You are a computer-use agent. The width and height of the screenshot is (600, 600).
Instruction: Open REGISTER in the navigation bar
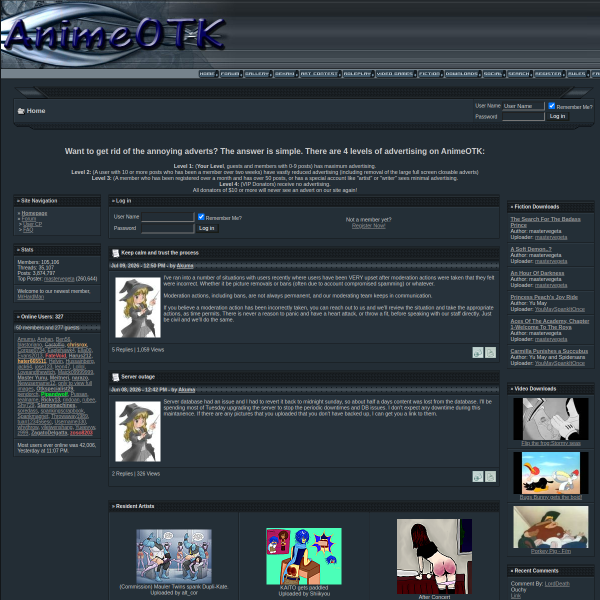click(x=549, y=74)
